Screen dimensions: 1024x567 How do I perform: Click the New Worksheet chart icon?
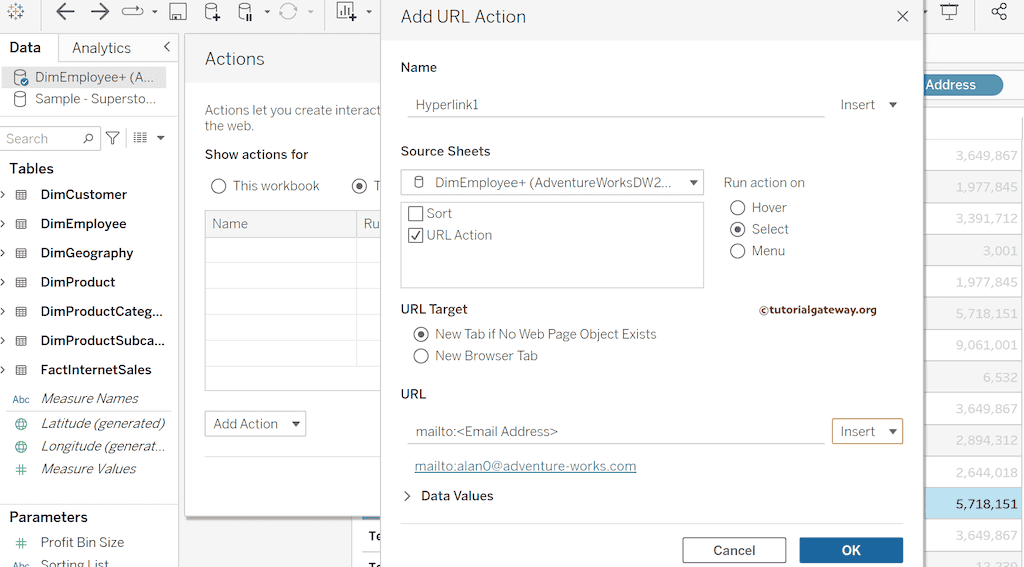pos(346,12)
